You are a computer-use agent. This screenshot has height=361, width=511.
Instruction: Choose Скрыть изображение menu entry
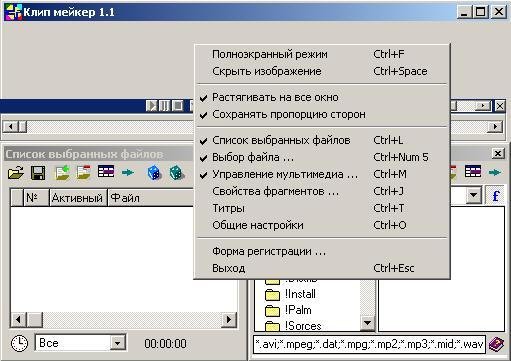point(322,71)
